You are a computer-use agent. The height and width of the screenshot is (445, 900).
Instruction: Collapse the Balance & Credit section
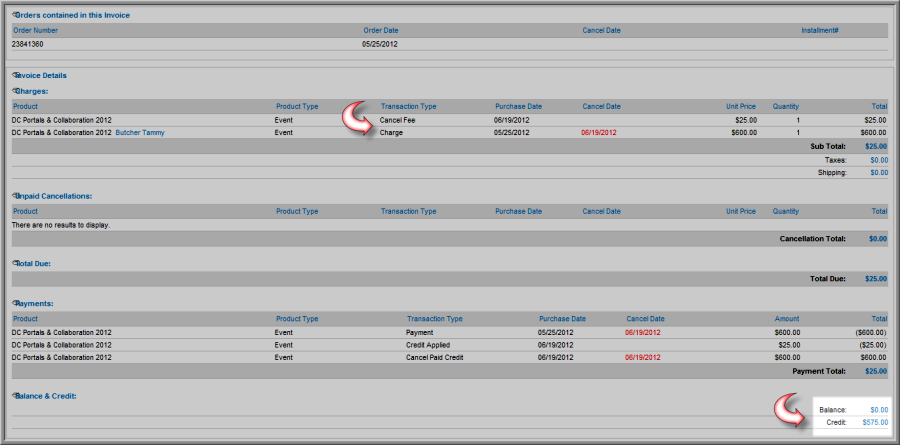14,396
